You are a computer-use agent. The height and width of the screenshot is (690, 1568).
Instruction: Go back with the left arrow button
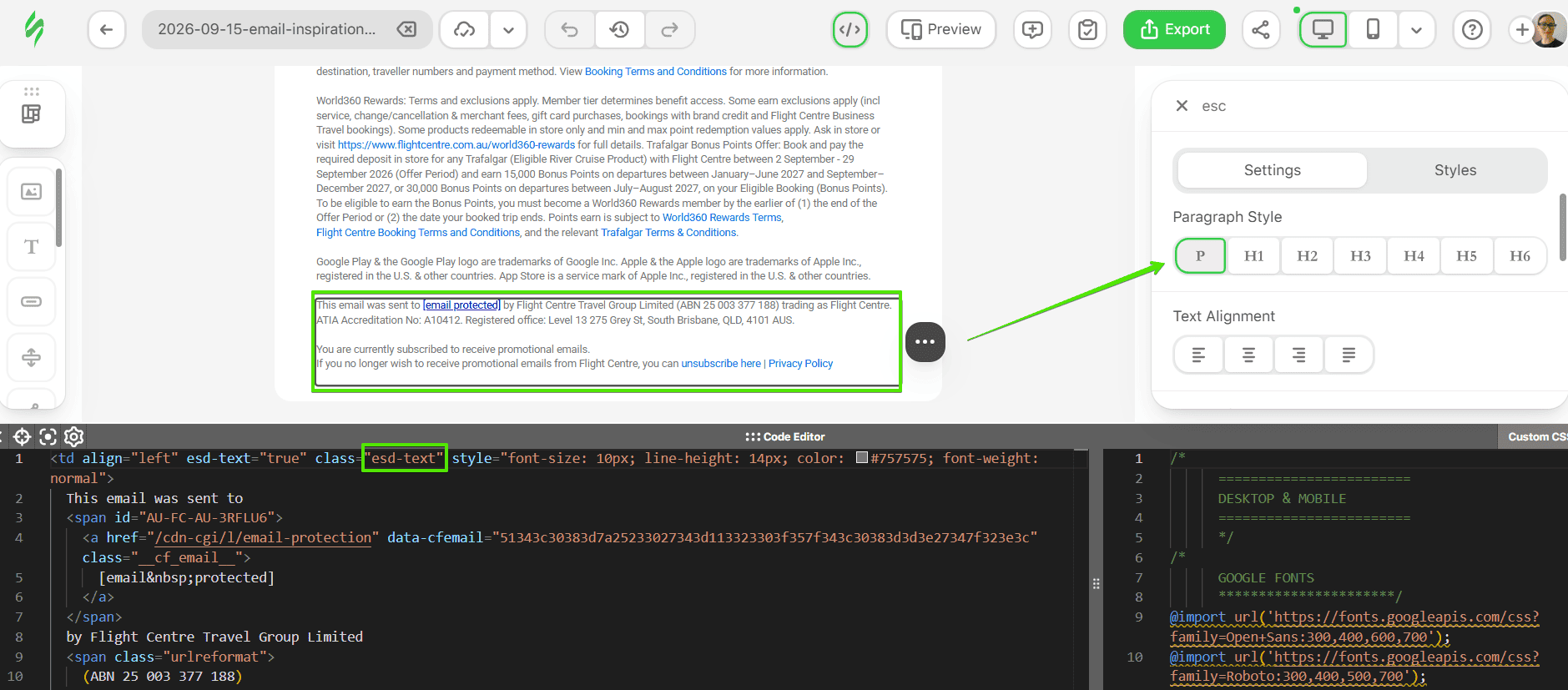coord(106,30)
